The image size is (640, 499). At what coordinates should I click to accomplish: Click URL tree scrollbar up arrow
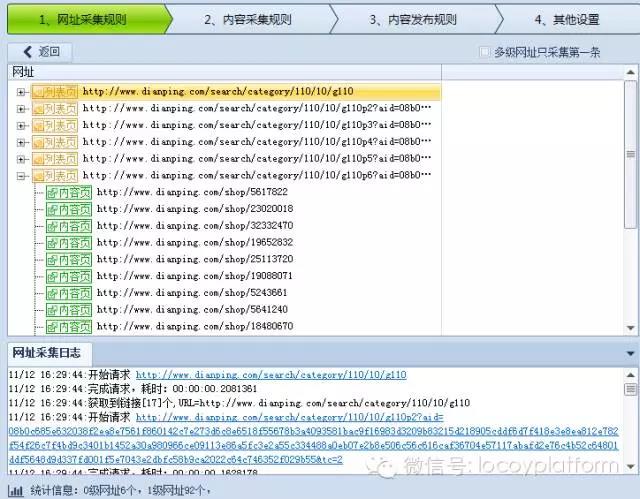(x=630, y=73)
